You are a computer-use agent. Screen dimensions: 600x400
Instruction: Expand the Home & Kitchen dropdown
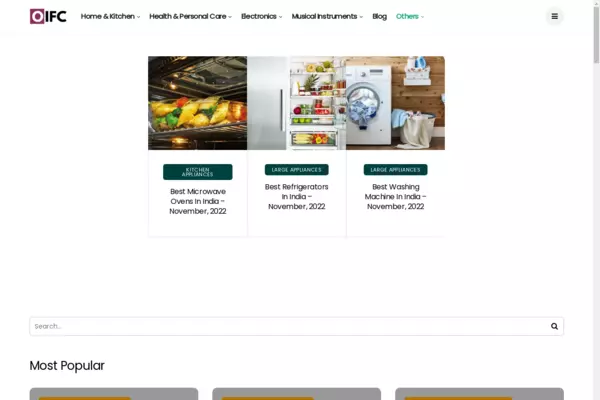point(110,17)
